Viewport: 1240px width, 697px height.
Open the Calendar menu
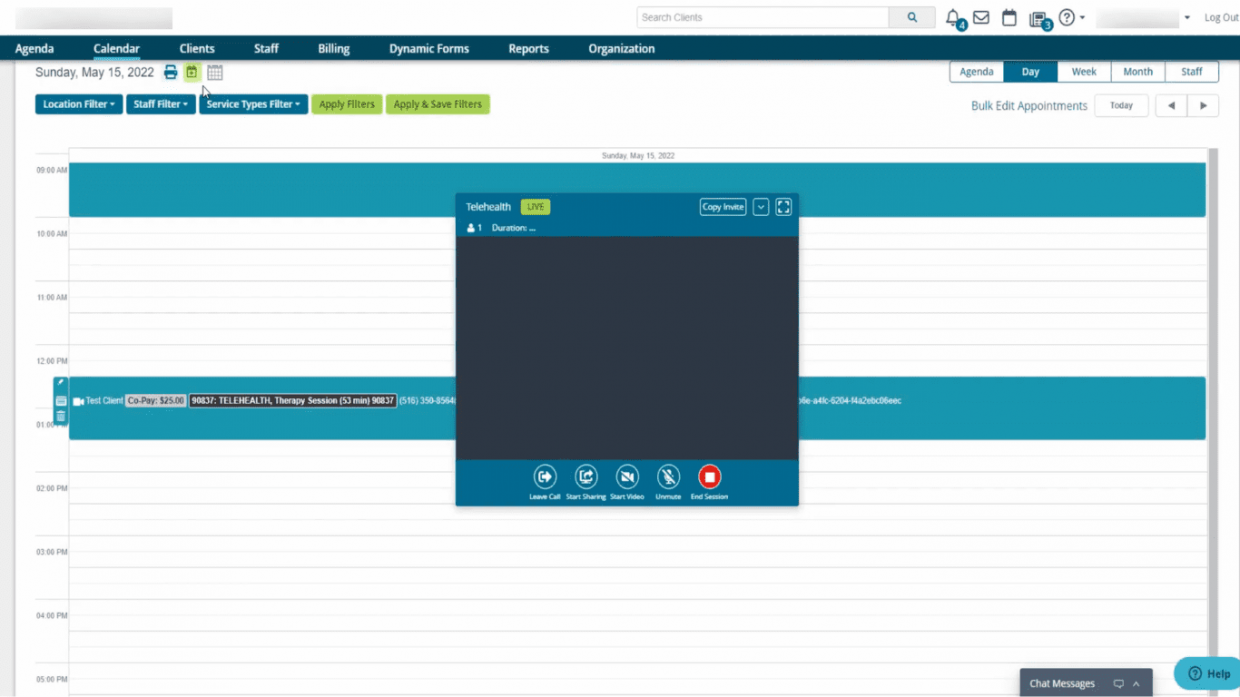click(117, 48)
